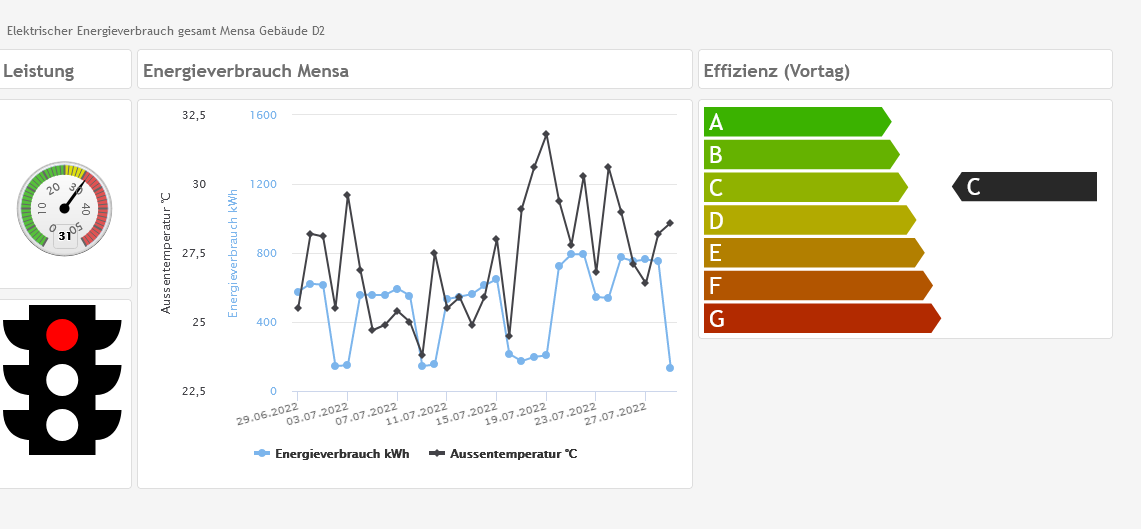
Task: Click the red light on traffic signal
Action: coord(62,334)
